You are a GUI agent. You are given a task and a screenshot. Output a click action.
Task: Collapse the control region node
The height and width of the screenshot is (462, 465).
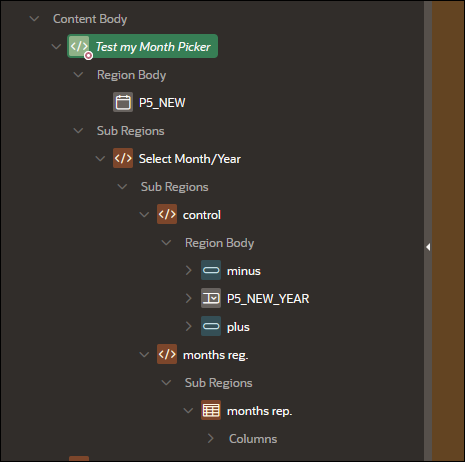click(x=144, y=215)
